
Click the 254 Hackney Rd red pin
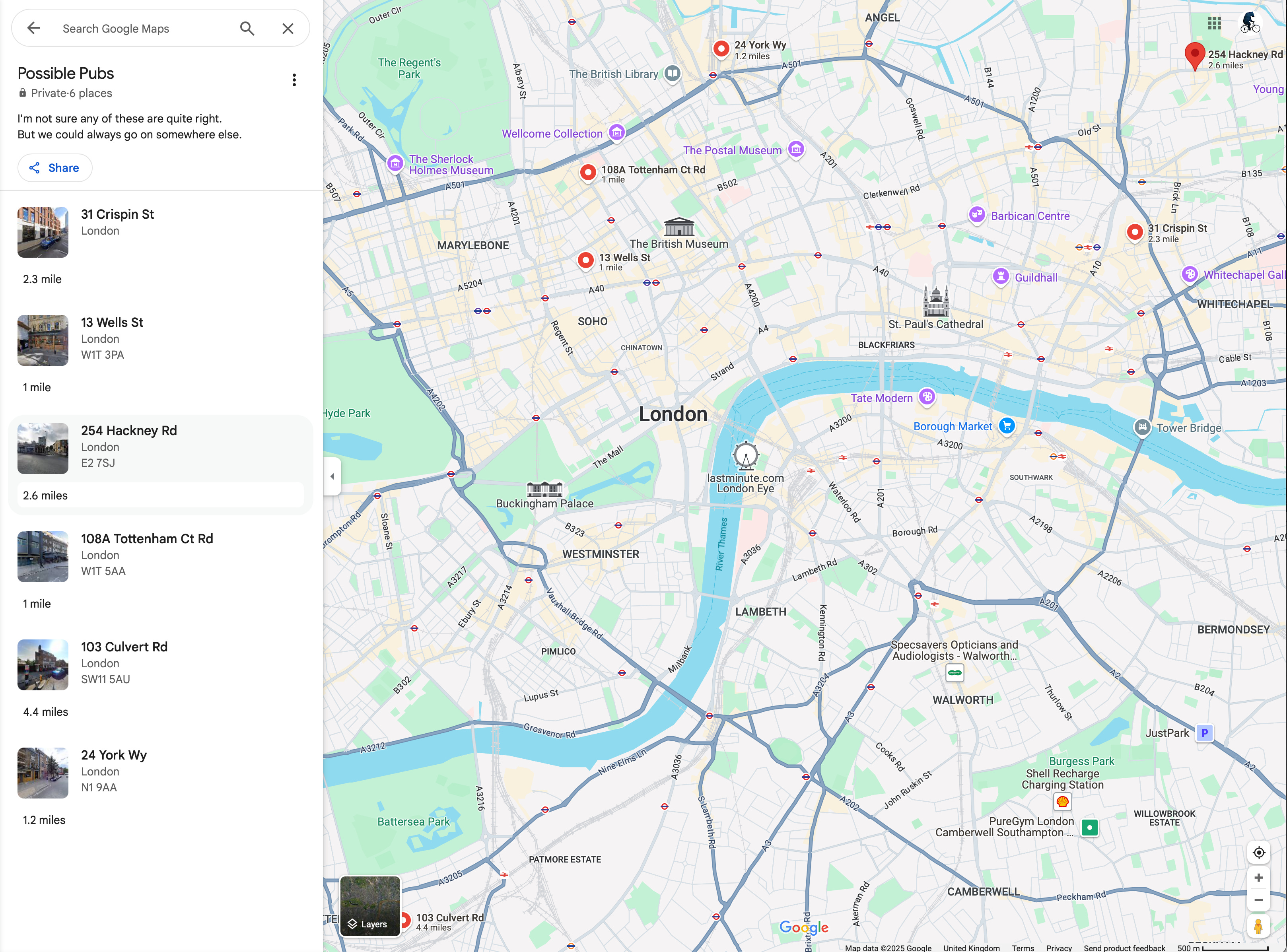[x=1195, y=56]
